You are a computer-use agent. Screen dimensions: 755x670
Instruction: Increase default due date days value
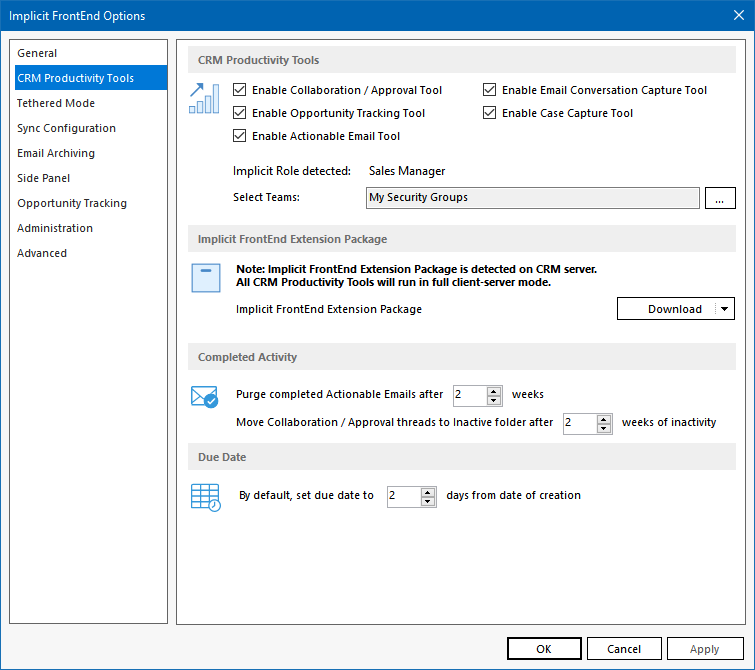(428, 491)
